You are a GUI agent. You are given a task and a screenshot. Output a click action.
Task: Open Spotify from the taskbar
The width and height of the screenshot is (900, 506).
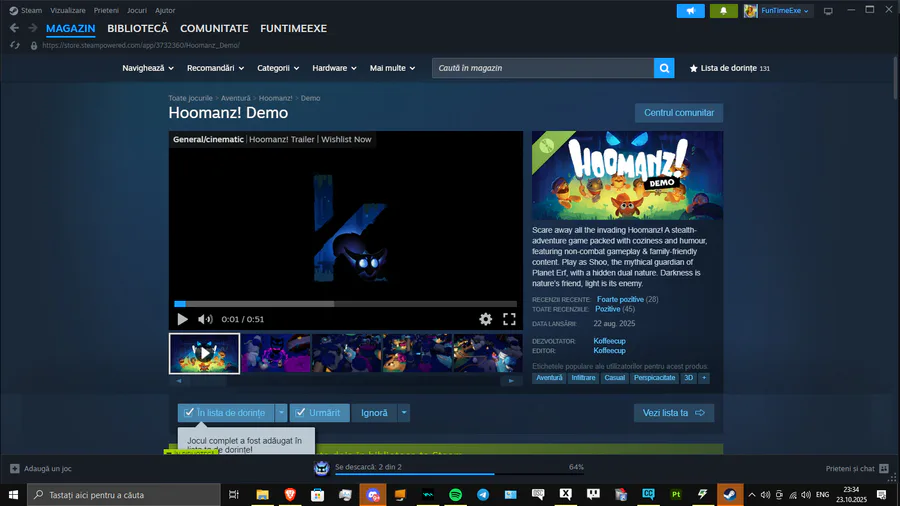click(x=455, y=495)
